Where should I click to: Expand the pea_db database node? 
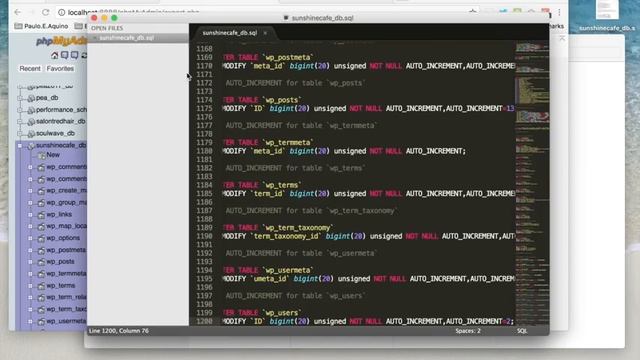[x=20, y=98]
